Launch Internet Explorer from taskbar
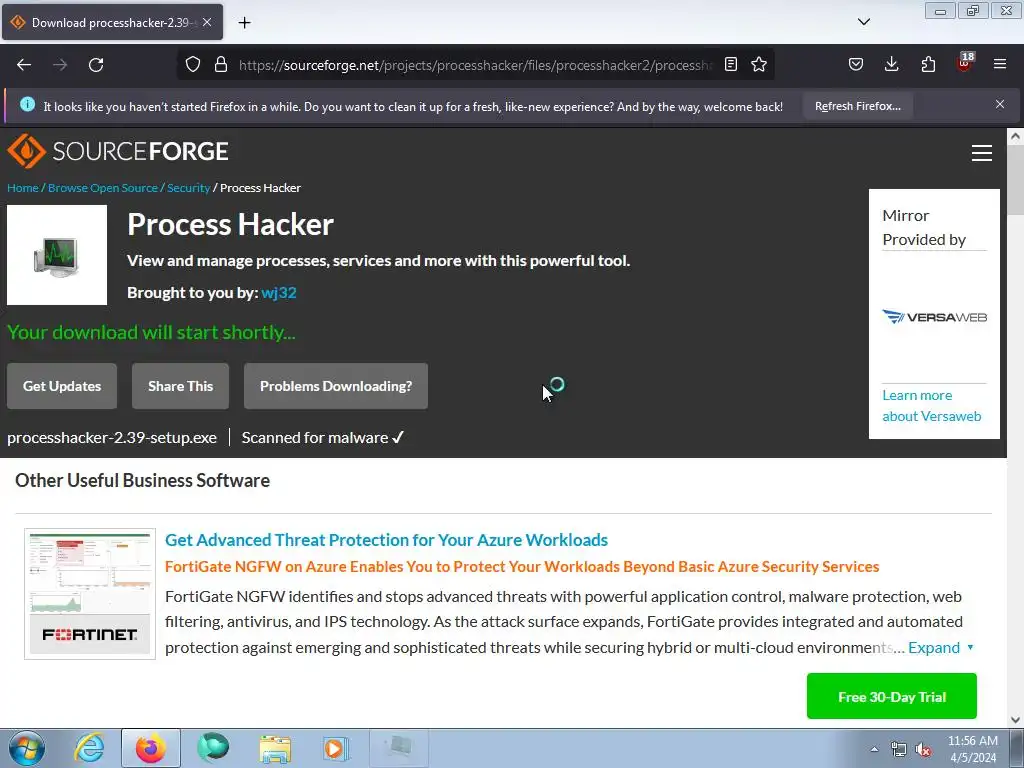The image size is (1024, 768). (89, 748)
